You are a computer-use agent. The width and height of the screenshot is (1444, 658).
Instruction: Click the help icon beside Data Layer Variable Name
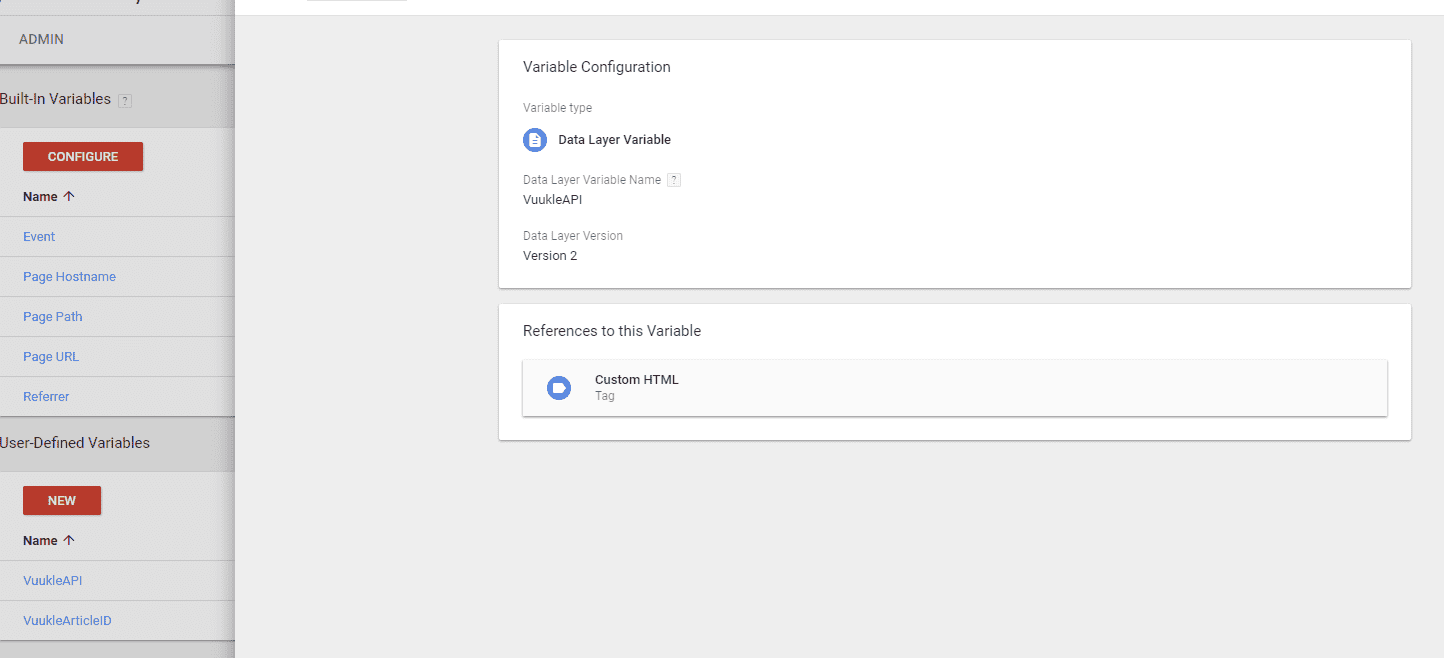[674, 180]
